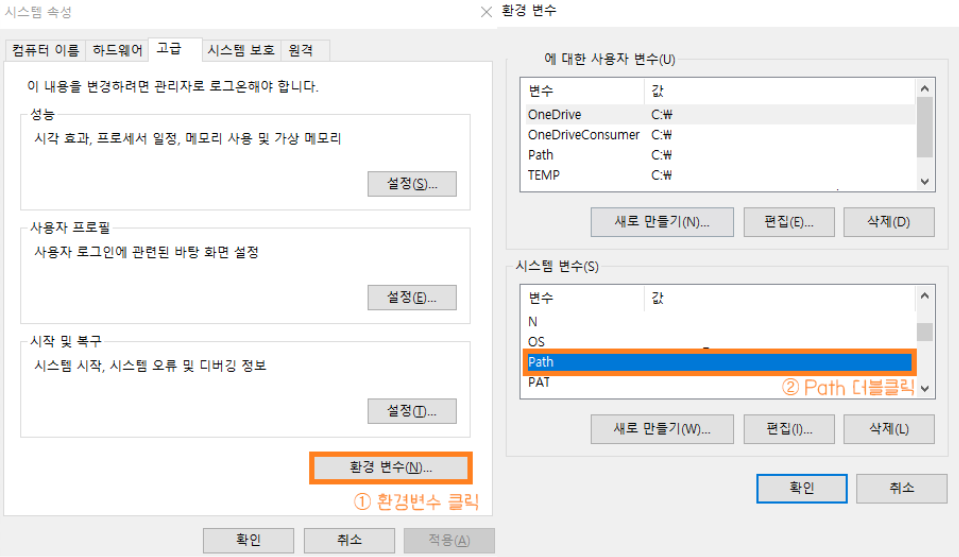Click user variables scrollbar thumb
The image size is (959, 557).
(x=925, y=127)
